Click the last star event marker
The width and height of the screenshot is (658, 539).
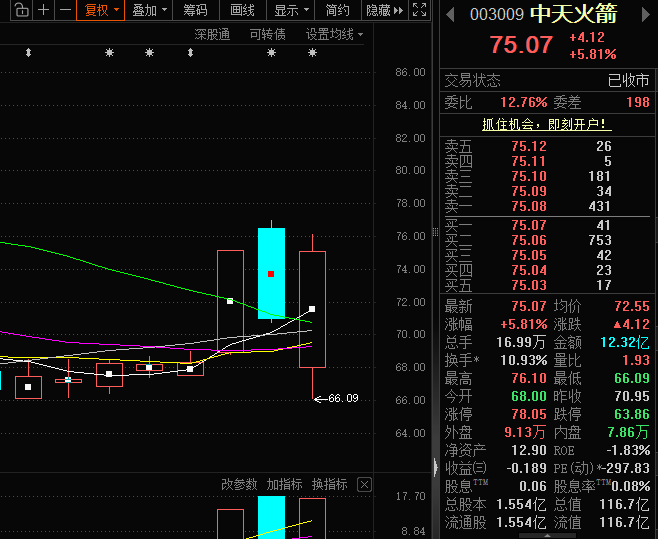[312, 52]
